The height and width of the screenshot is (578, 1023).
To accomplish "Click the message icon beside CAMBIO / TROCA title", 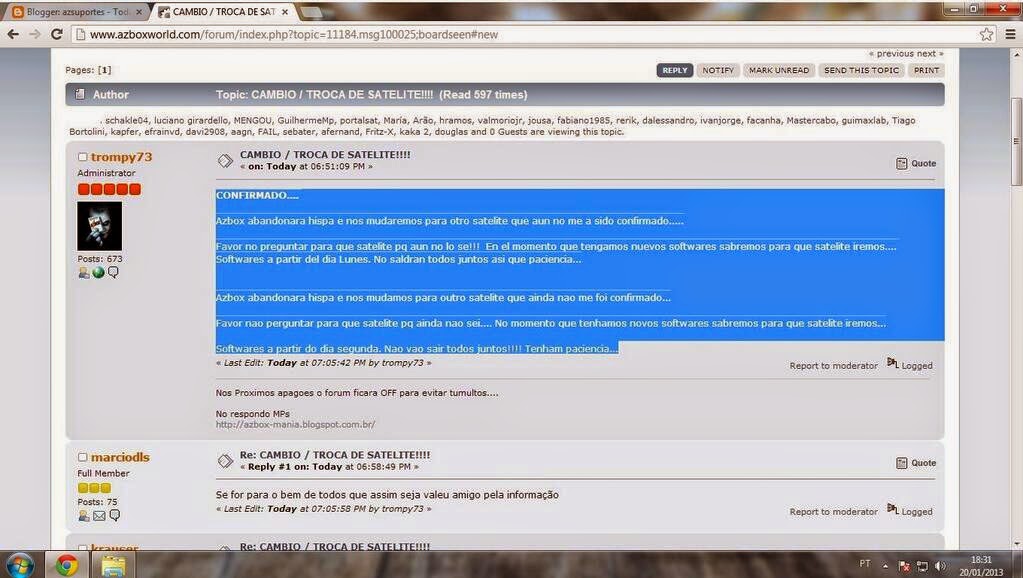I will (225, 160).
